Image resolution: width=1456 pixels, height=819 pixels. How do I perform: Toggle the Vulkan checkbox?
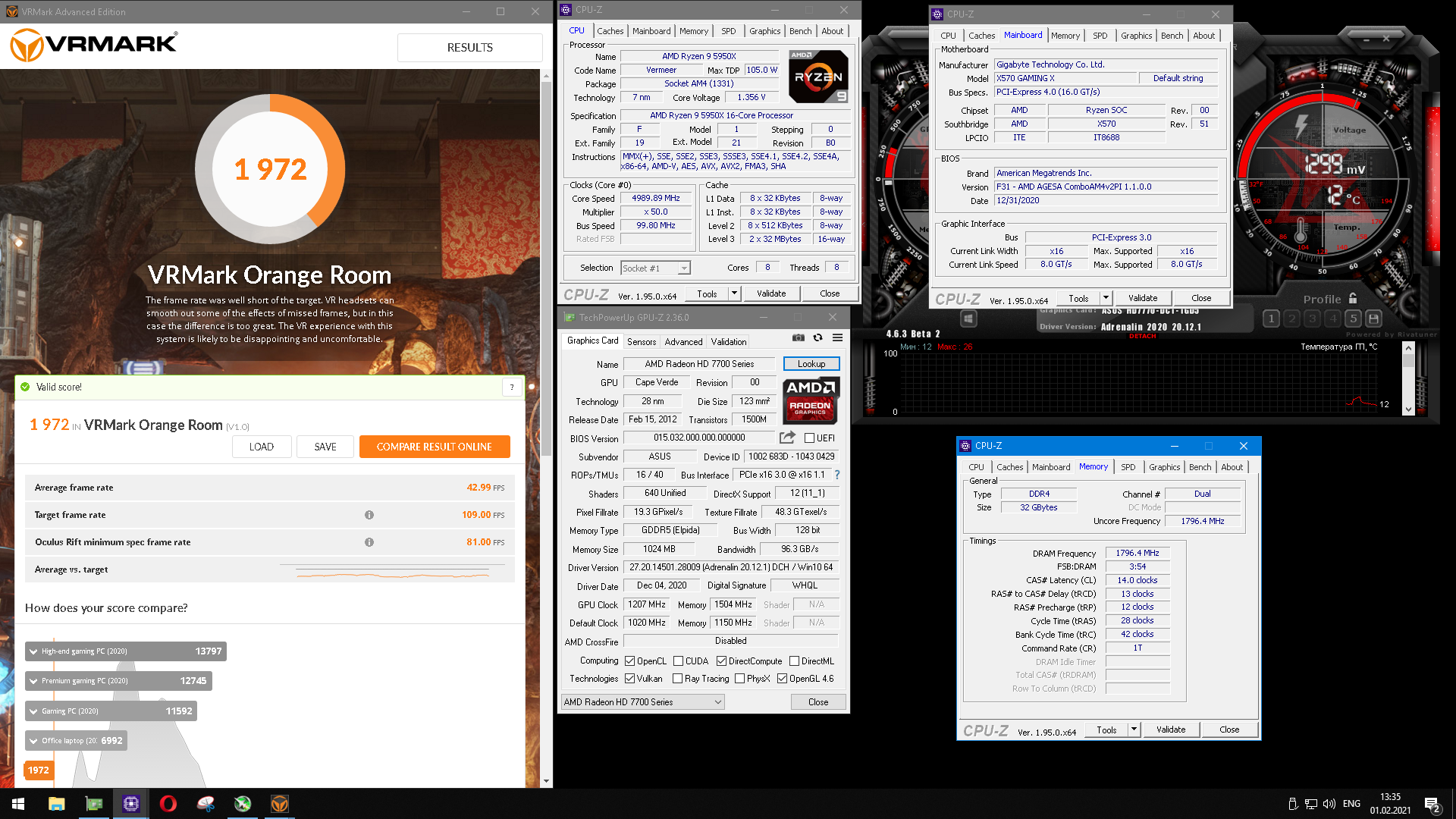coord(629,679)
